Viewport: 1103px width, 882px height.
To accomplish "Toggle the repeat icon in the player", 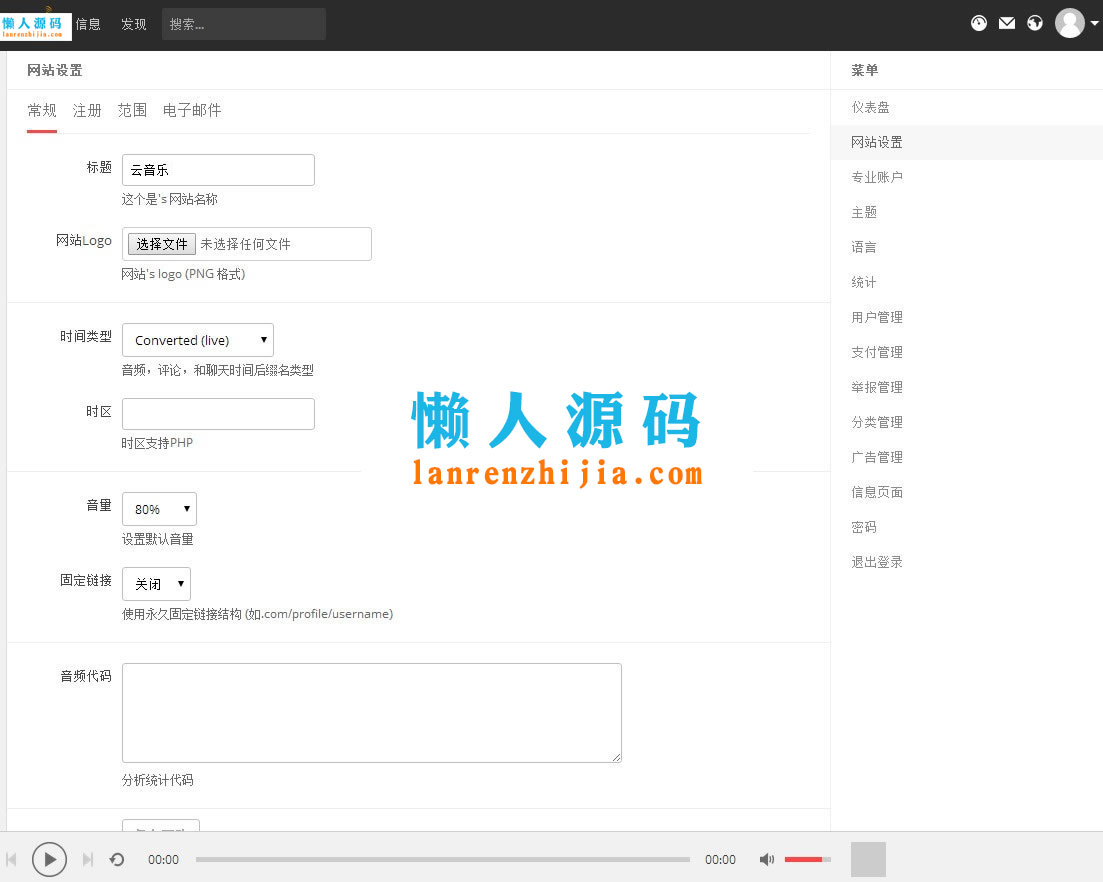I will tap(117, 859).
